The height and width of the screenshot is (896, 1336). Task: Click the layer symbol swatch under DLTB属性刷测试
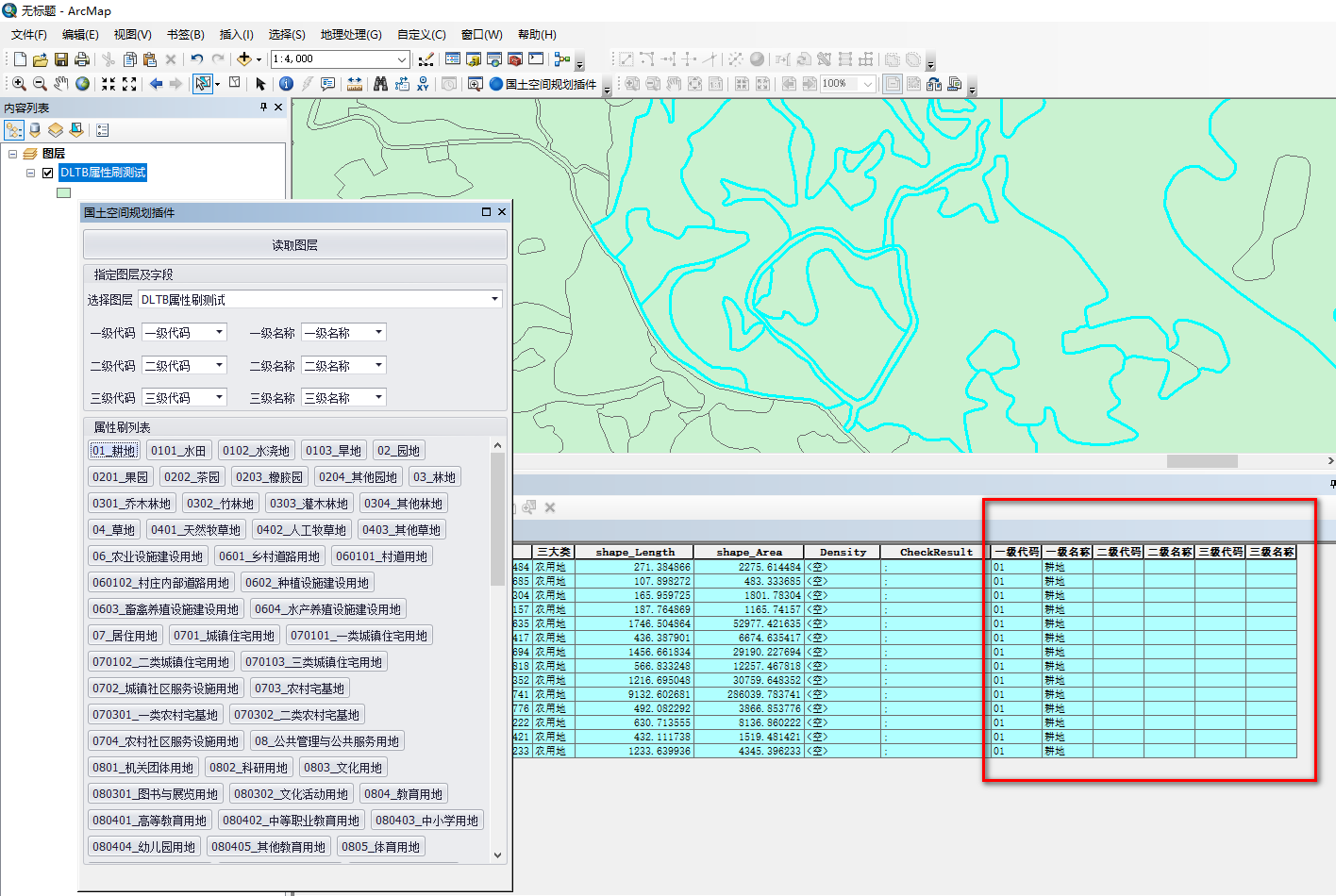pyautogui.click(x=64, y=192)
